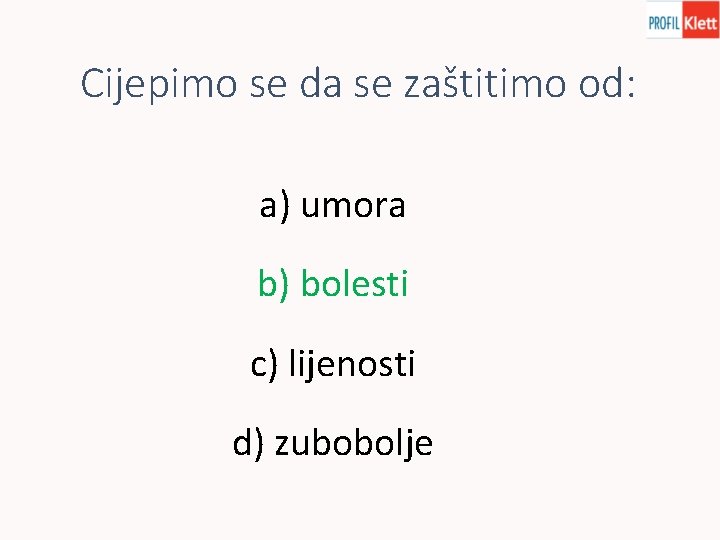Choose answer a) umora

tap(332, 206)
